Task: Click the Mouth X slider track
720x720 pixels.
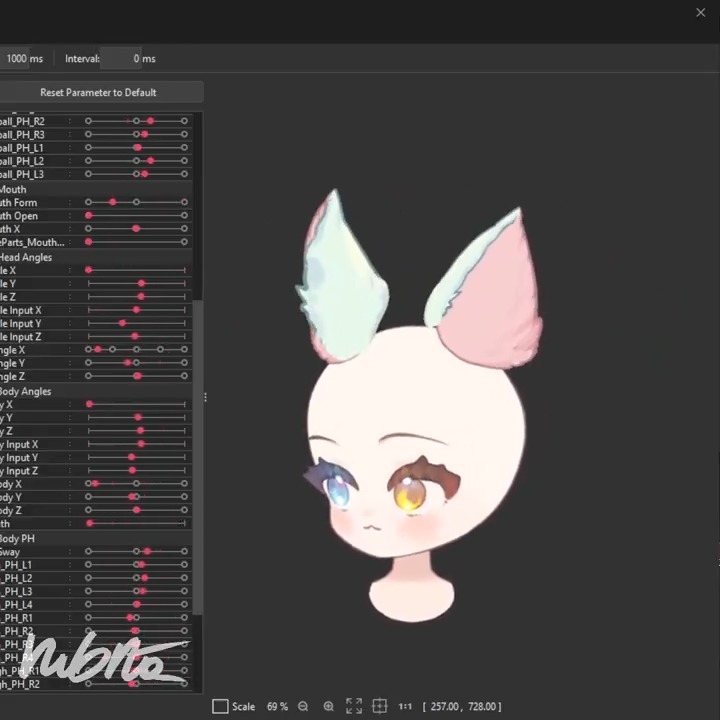Action: pyautogui.click(x=136, y=229)
